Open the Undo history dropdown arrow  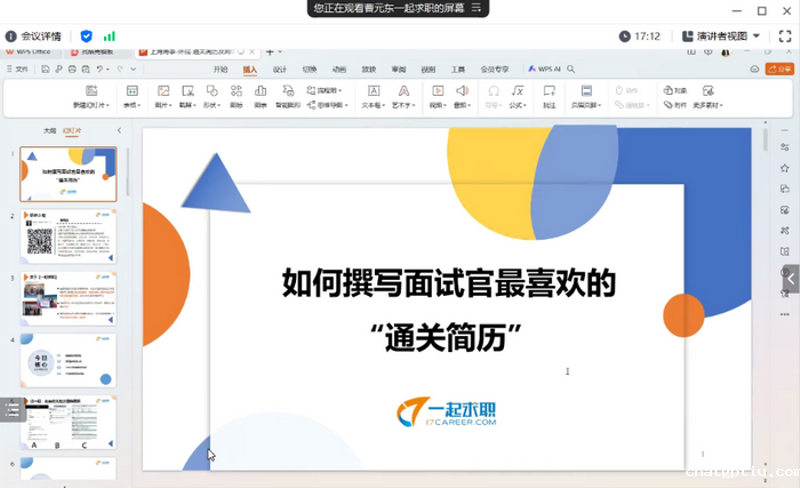click(x=108, y=69)
